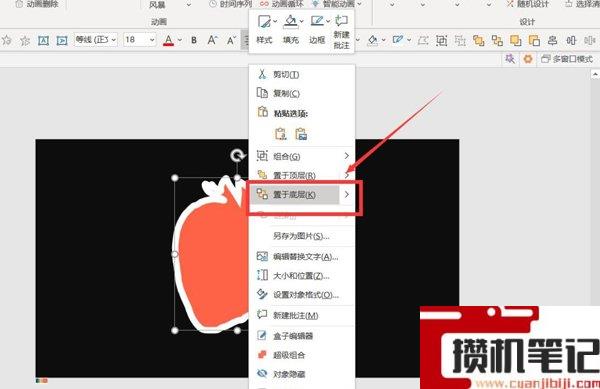The image size is (600, 389).
Task: Click Style (样式) in mini toolbar
Action: pyautogui.click(x=264, y=30)
